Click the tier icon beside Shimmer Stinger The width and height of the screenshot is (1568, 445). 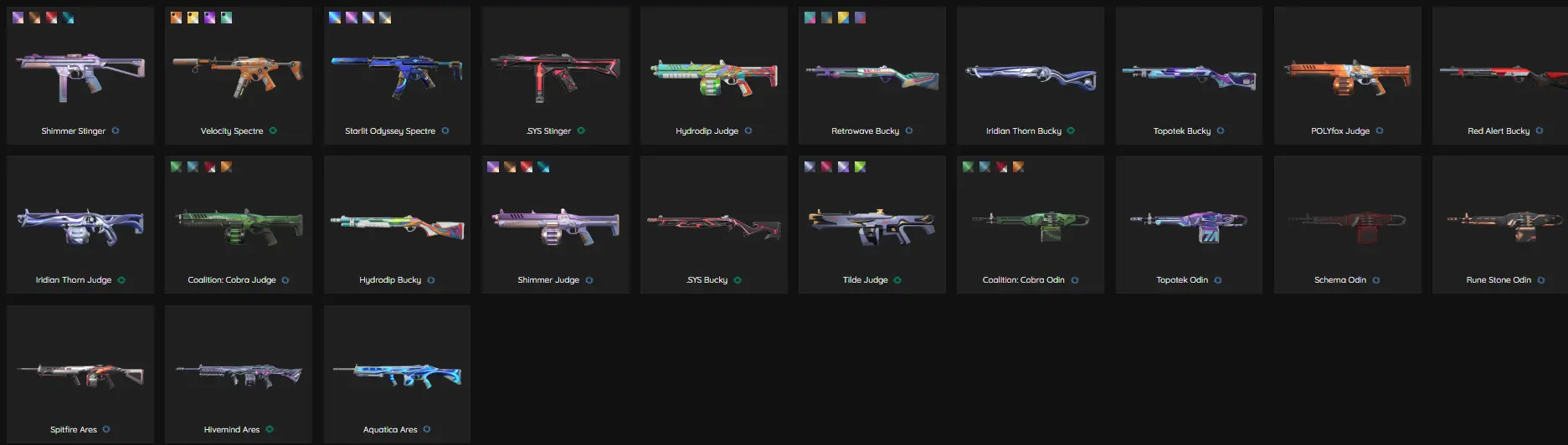(x=116, y=130)
